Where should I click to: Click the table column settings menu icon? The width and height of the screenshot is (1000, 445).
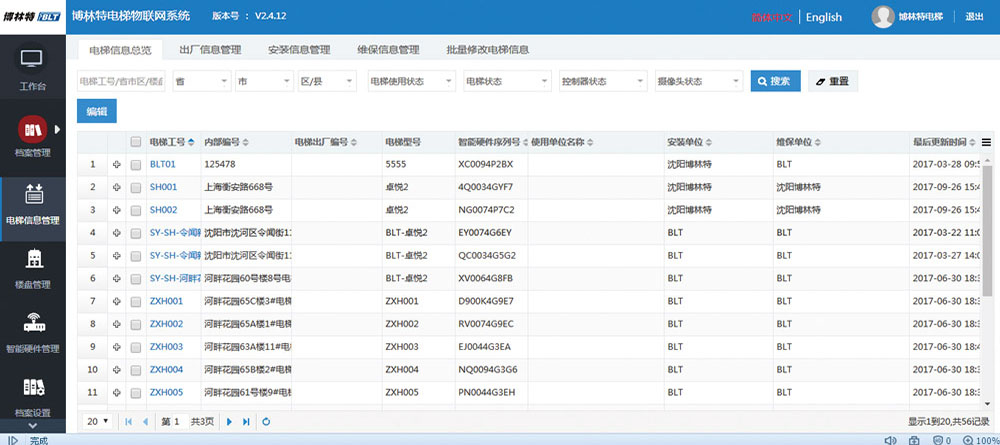click(987, 142)
